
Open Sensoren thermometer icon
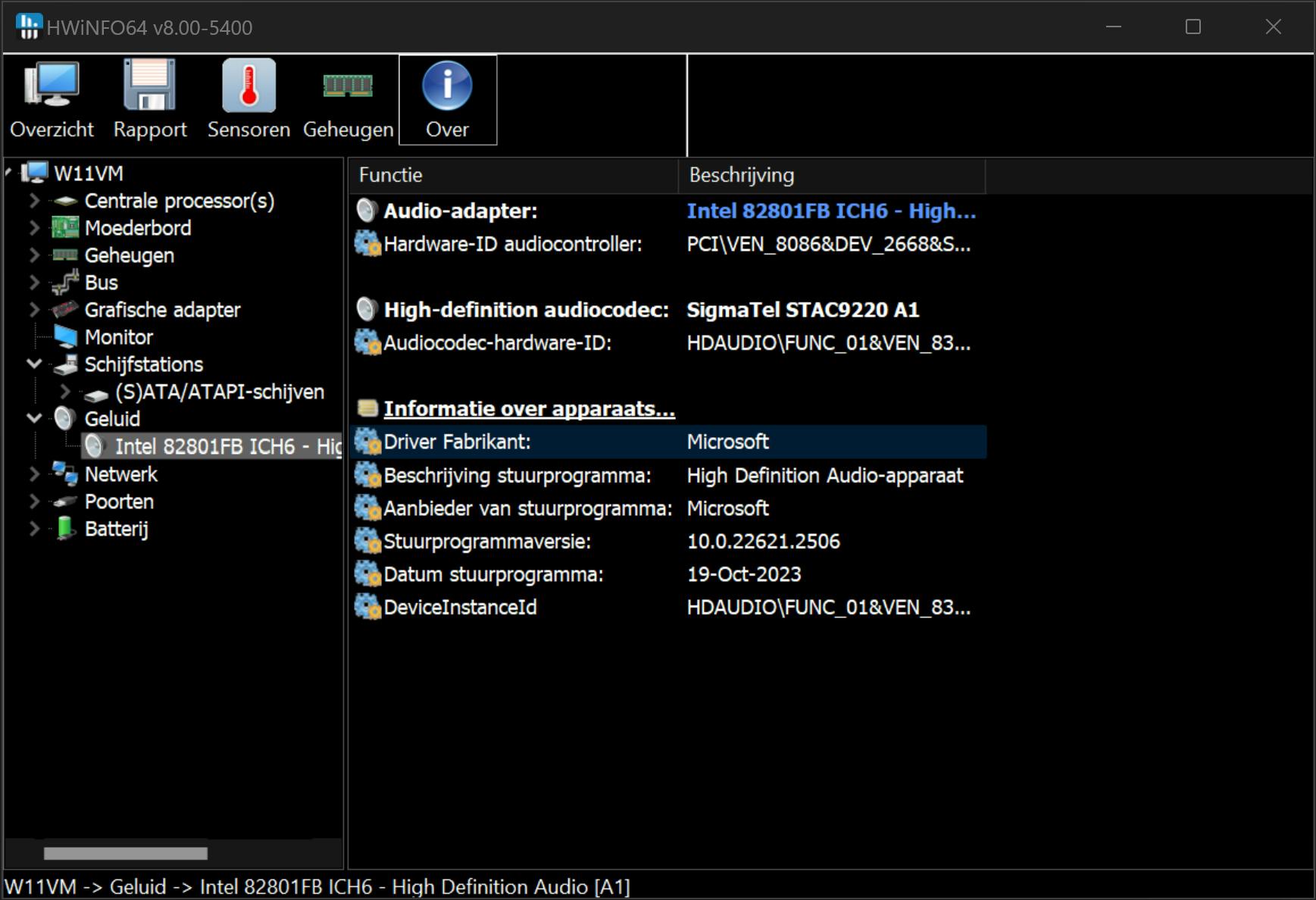[249, 86]
